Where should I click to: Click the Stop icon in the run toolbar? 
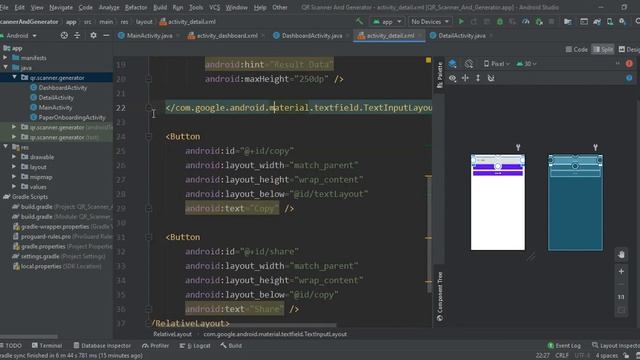(551, 22)
